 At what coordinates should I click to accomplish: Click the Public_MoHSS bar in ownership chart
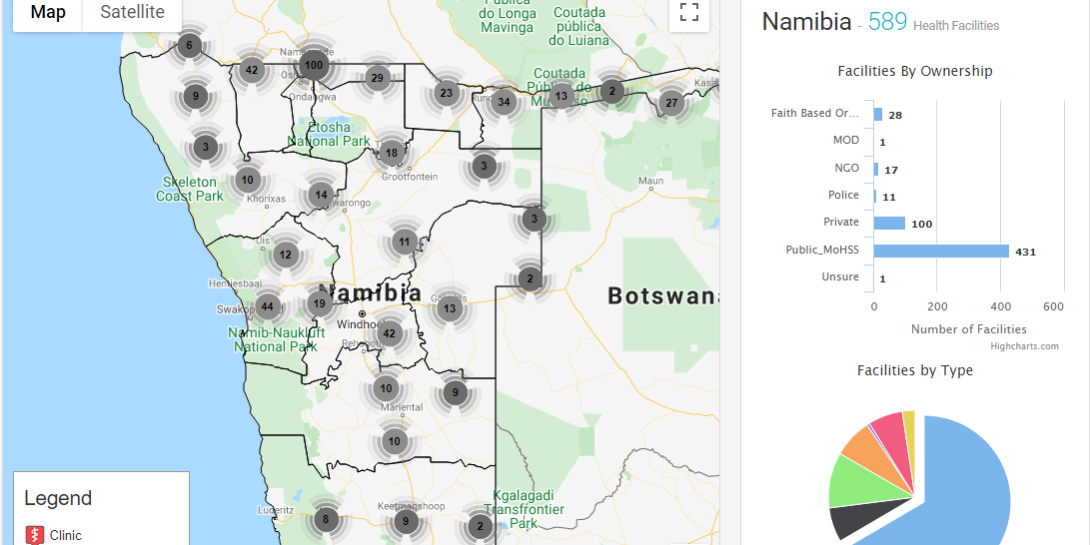[941, 251]
